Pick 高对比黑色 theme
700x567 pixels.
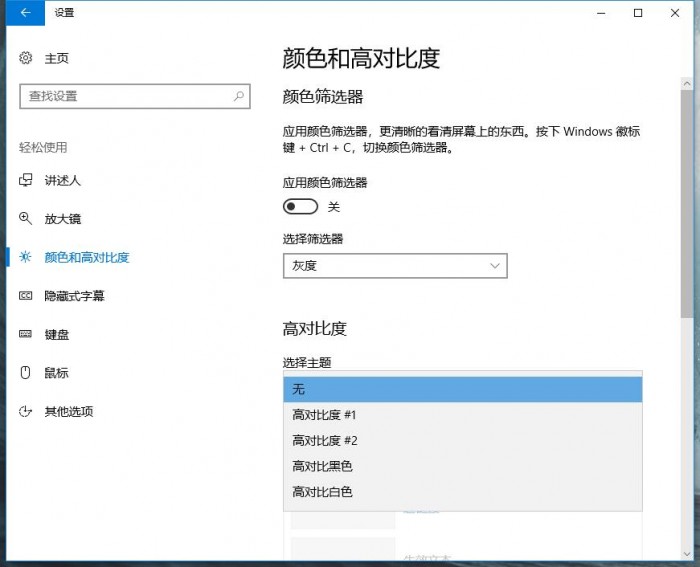pos(462,466)
